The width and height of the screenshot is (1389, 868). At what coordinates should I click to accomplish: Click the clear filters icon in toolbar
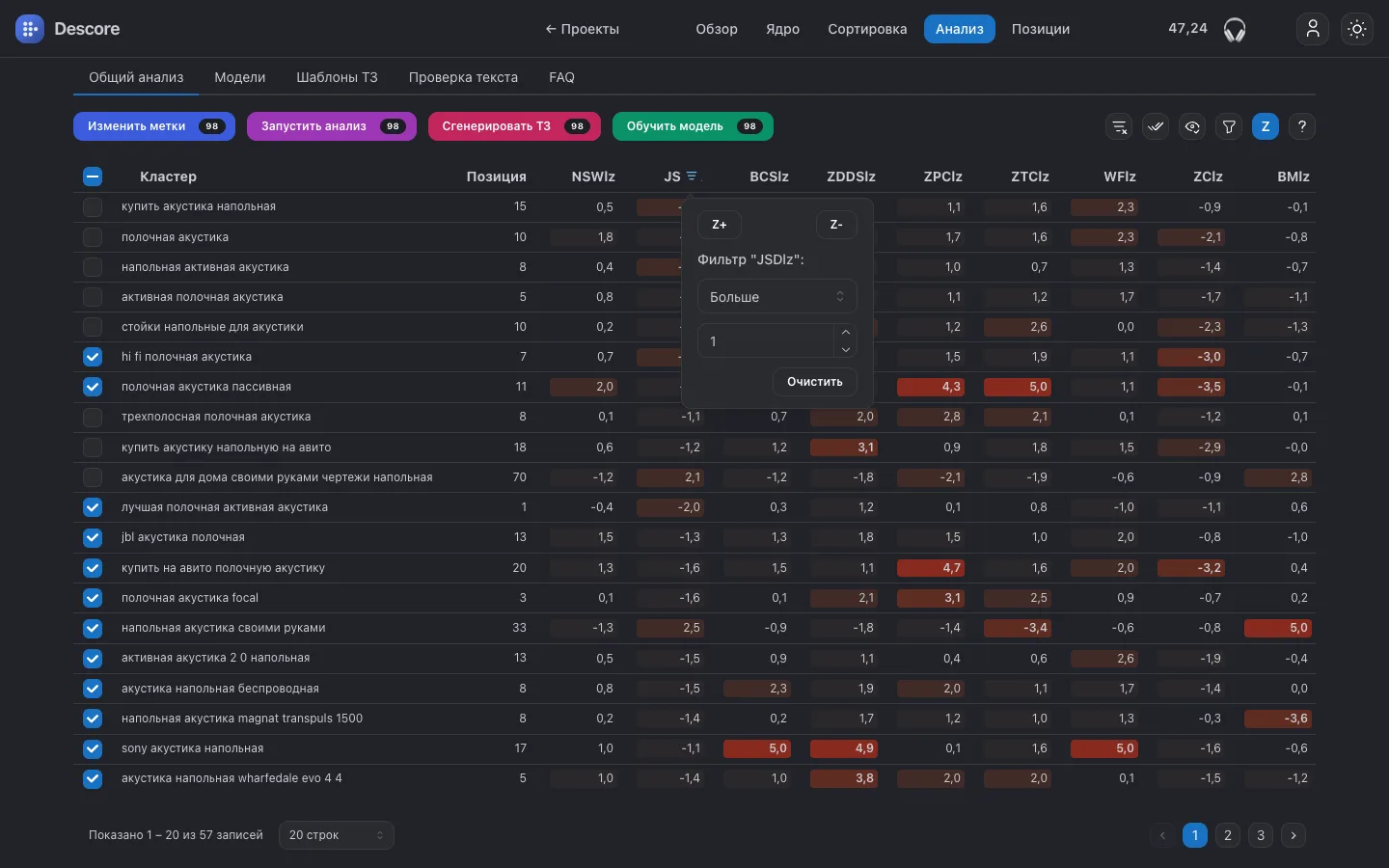pyautogui.click(x=1119, y=126)
